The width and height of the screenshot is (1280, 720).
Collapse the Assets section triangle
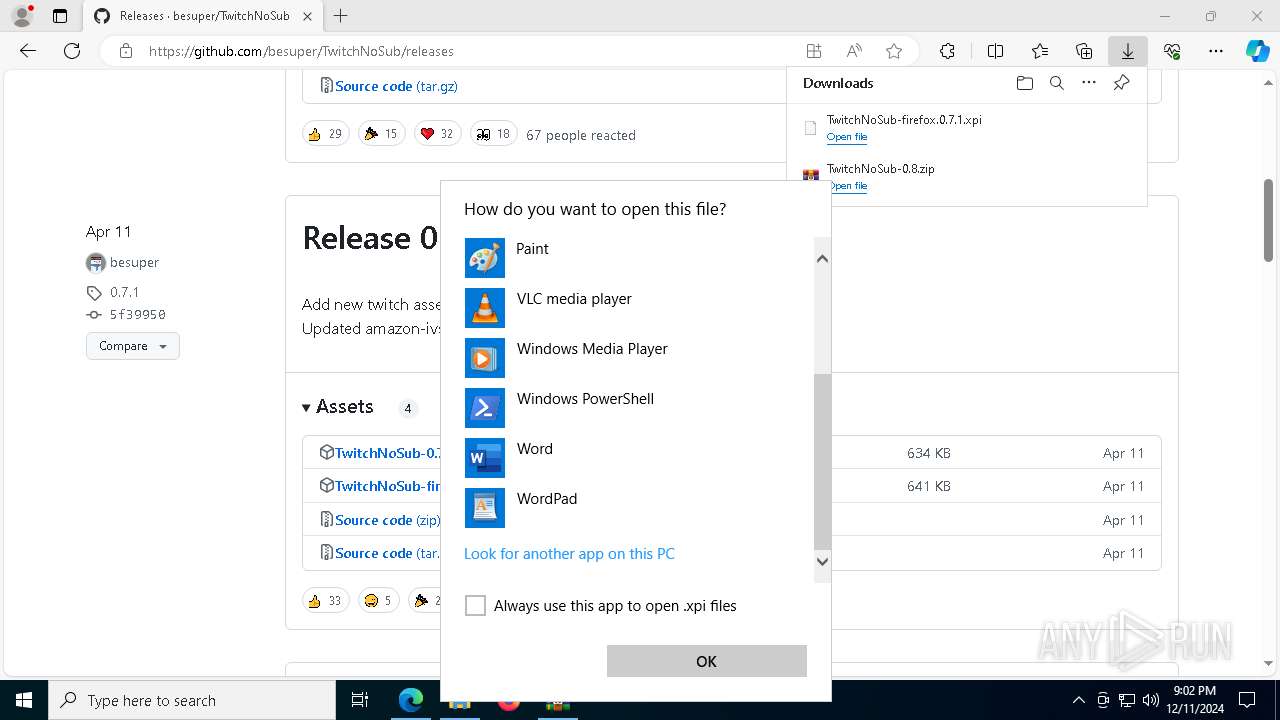point(306,408)
